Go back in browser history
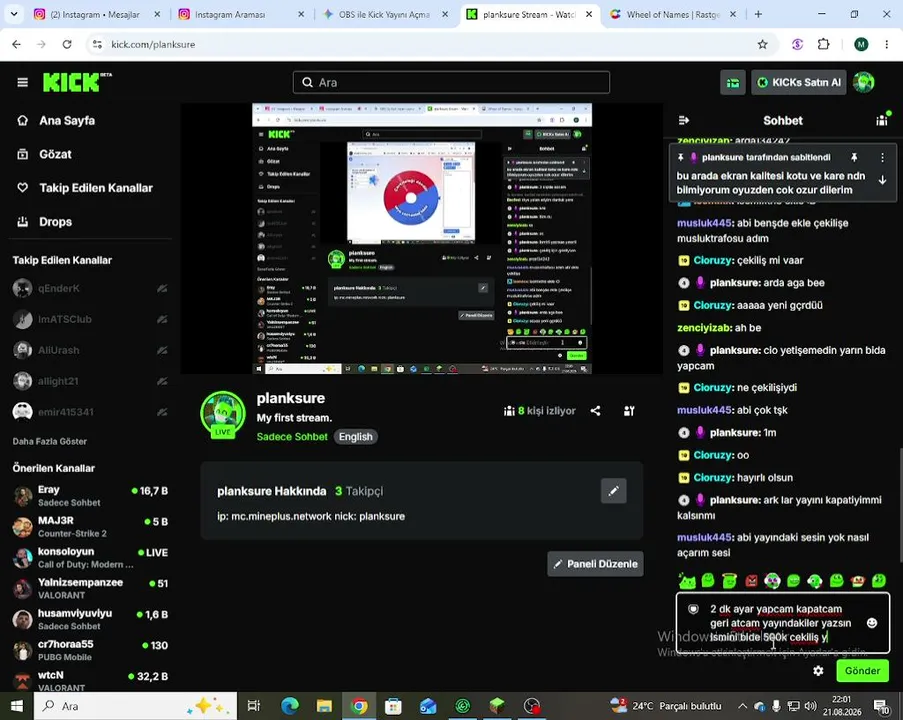Viewport: 903px width, 720px height. (16, 44)
